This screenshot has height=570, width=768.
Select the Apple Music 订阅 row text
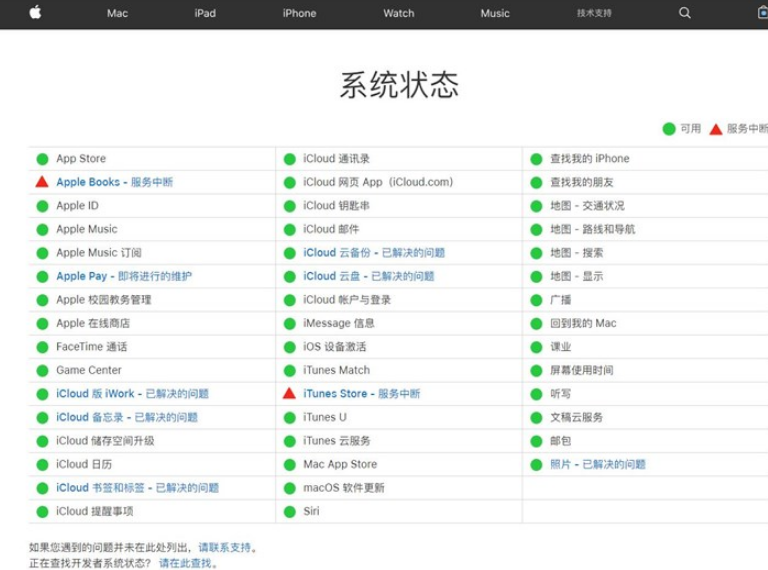pos(99,253)
